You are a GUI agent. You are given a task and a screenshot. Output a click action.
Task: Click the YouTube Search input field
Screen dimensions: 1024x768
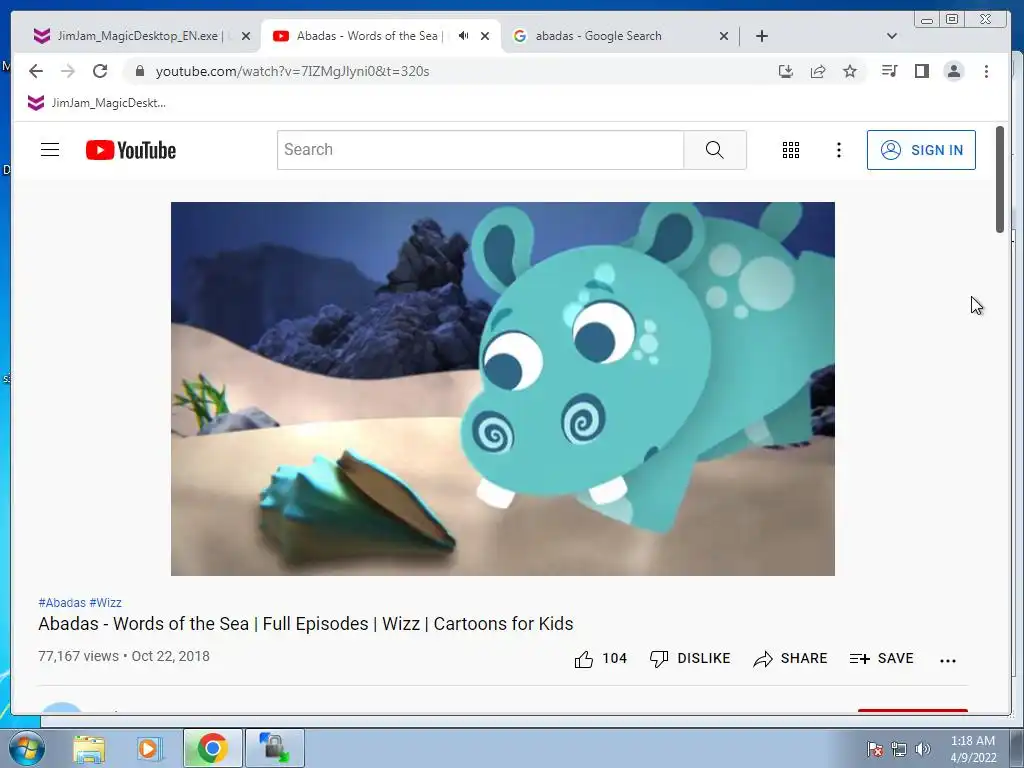click(x=480, y=150)
